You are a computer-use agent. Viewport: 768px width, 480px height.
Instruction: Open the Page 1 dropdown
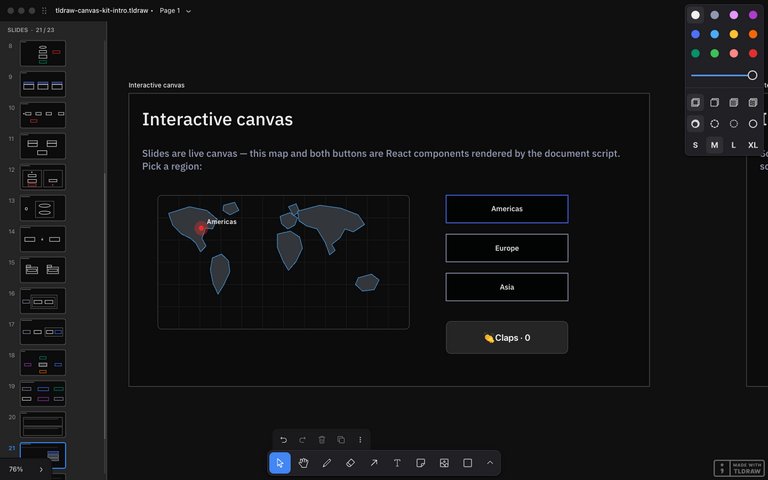pyautogui.click(x=175, y=10)
